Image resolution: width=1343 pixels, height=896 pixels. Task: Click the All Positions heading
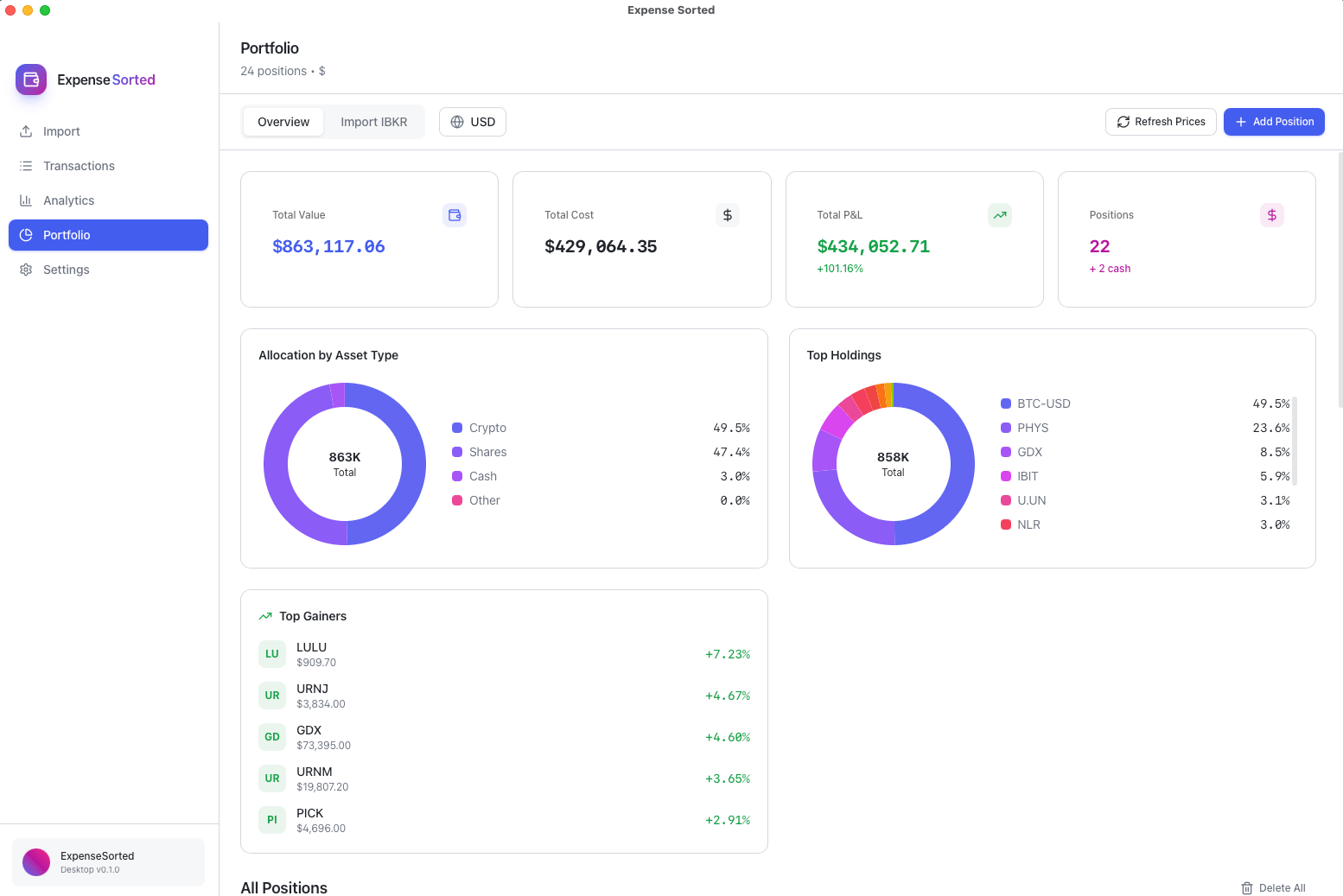click(283, 887)
